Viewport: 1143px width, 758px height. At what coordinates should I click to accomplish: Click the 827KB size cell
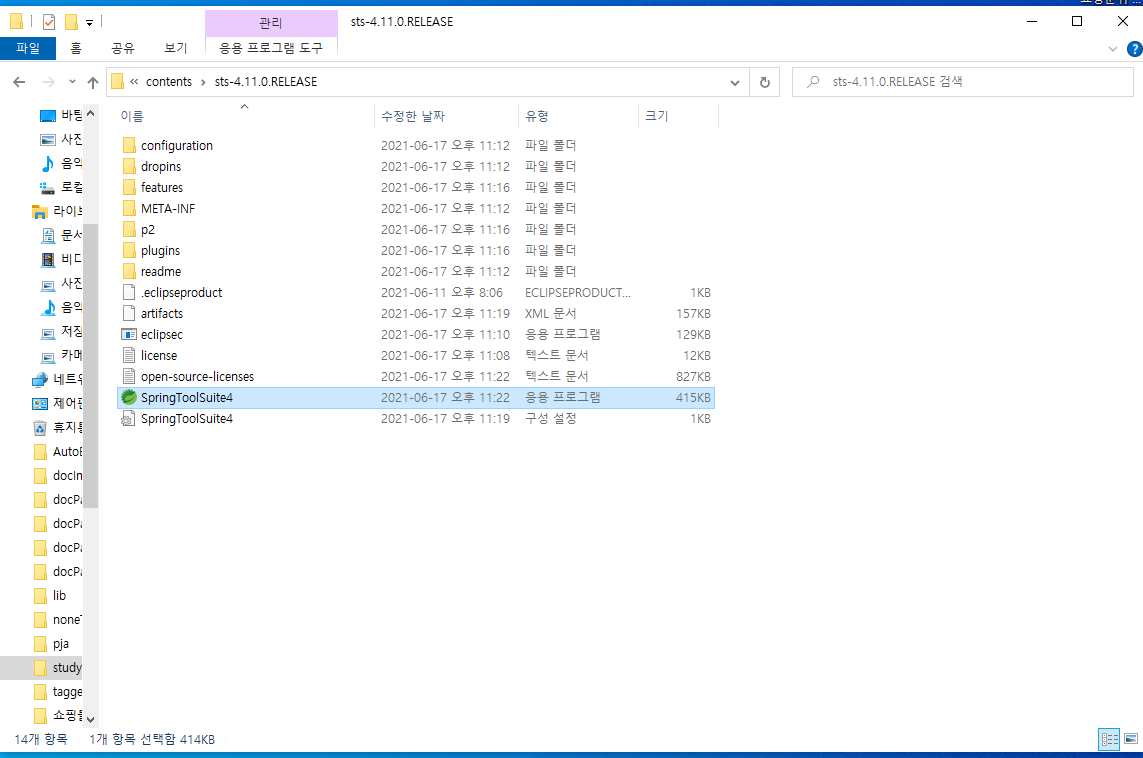[x=693, y=377]
